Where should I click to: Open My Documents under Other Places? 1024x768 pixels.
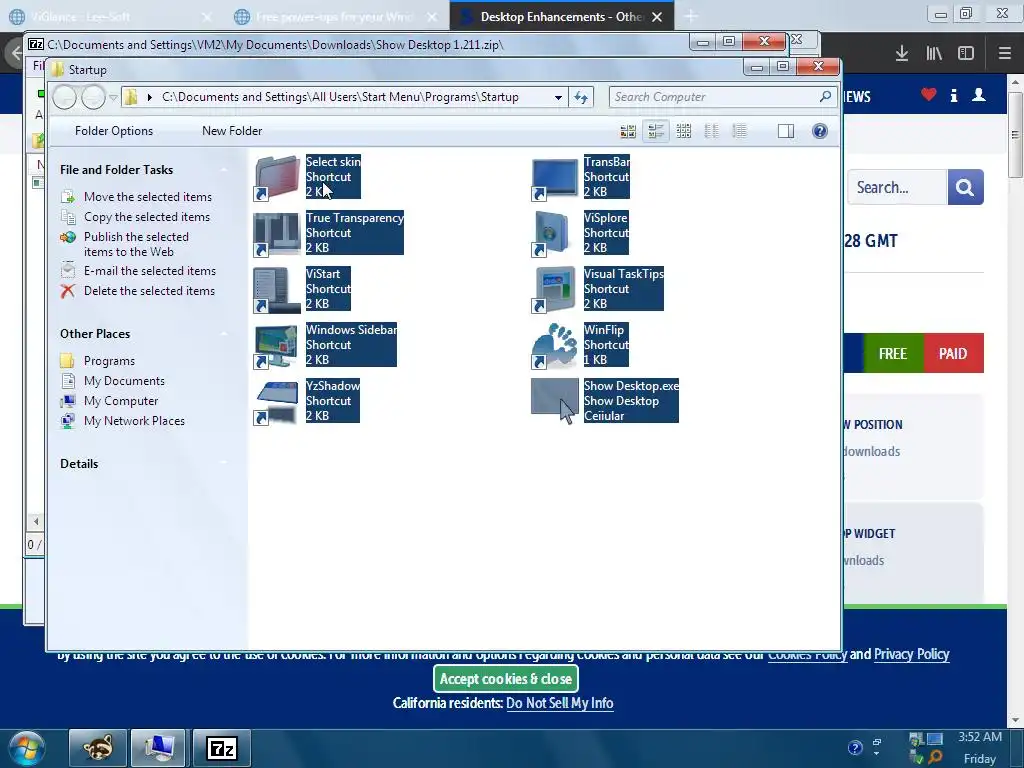124,381
